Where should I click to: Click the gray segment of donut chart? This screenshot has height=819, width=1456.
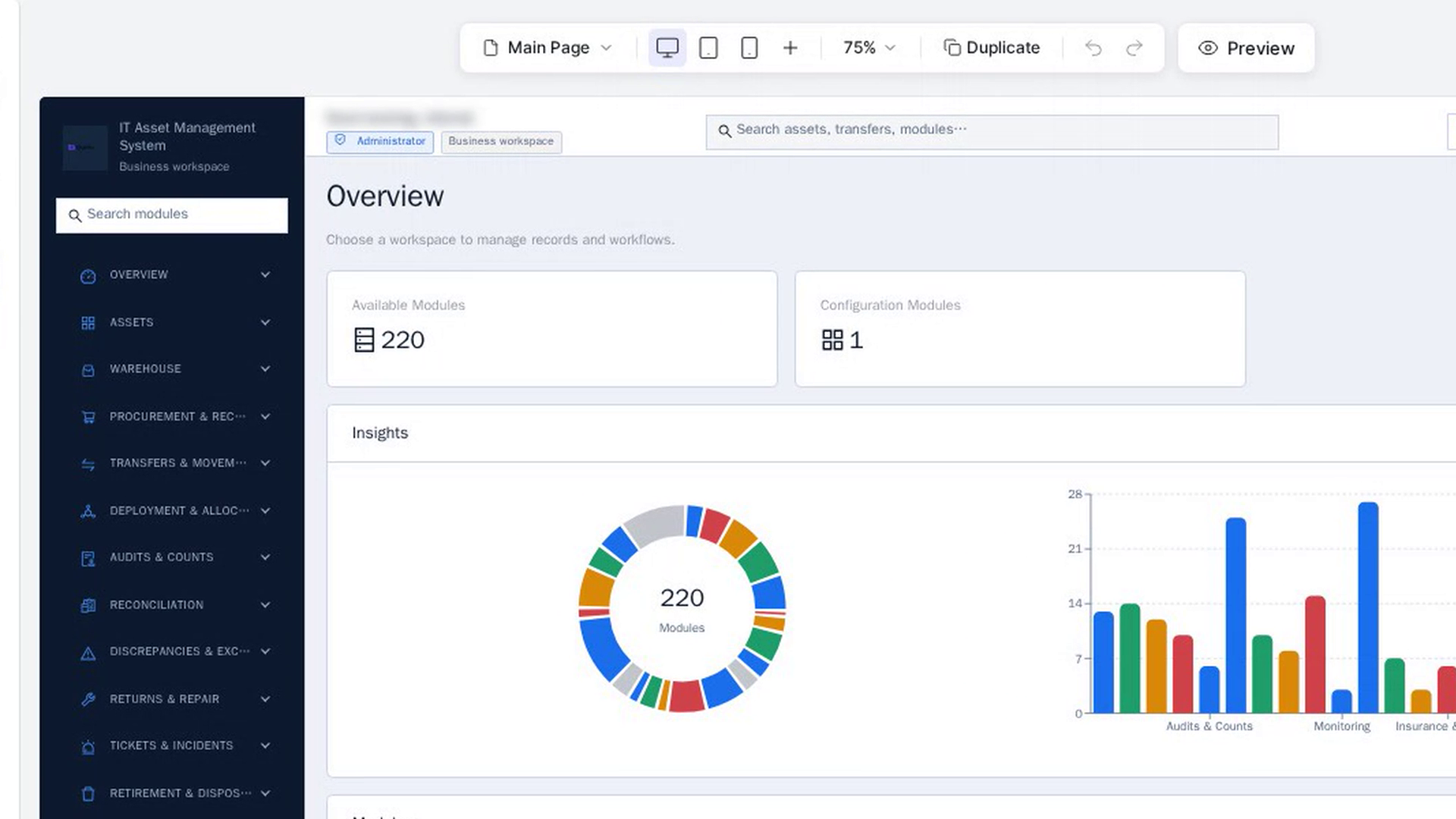pyautogui.click(x=655, y=525)
